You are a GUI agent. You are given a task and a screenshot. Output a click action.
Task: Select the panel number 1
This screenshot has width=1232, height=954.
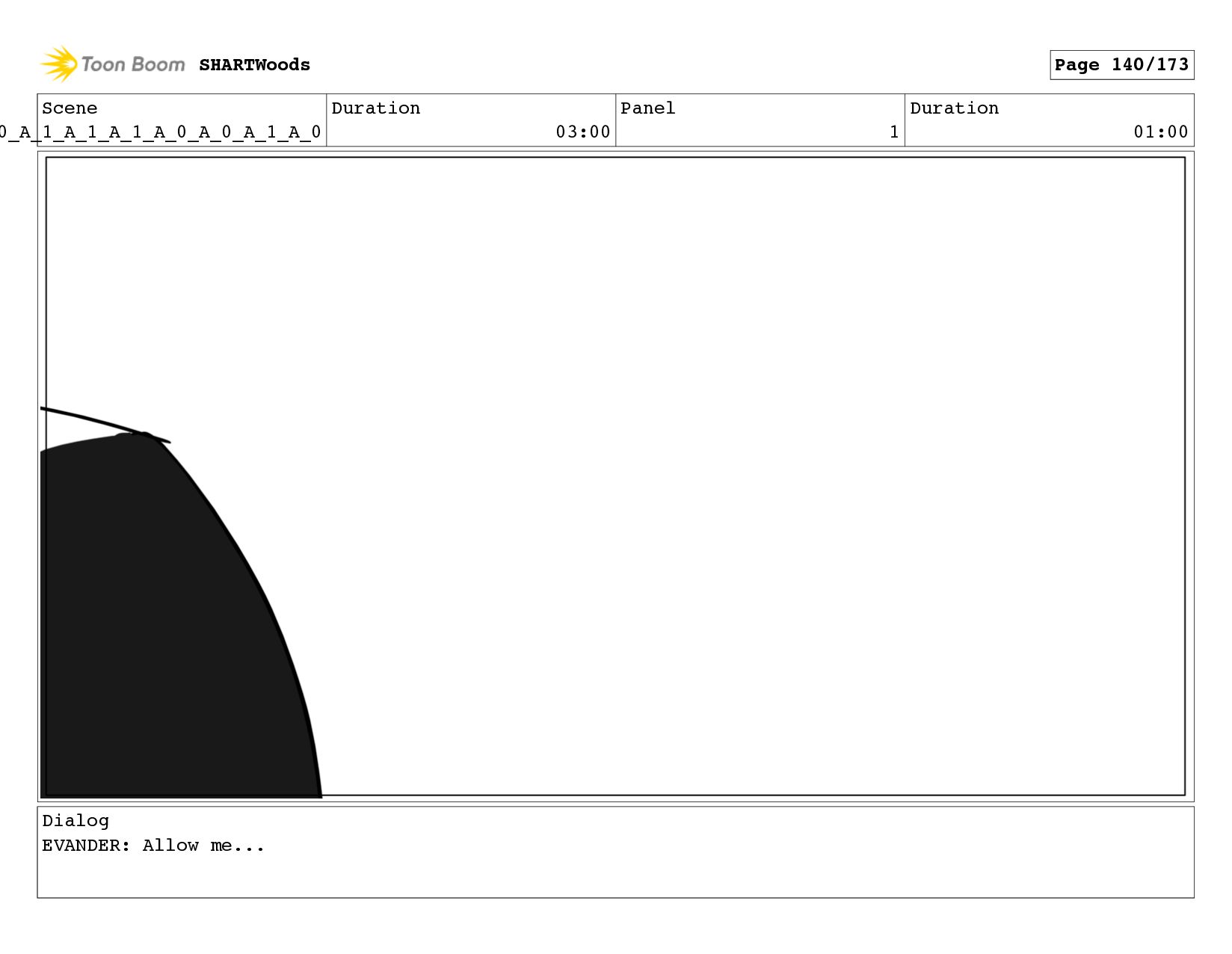[894, 132]
